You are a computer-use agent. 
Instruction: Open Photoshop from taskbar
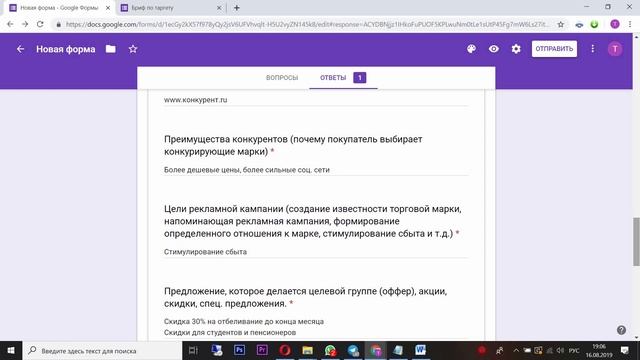[239, 350]
